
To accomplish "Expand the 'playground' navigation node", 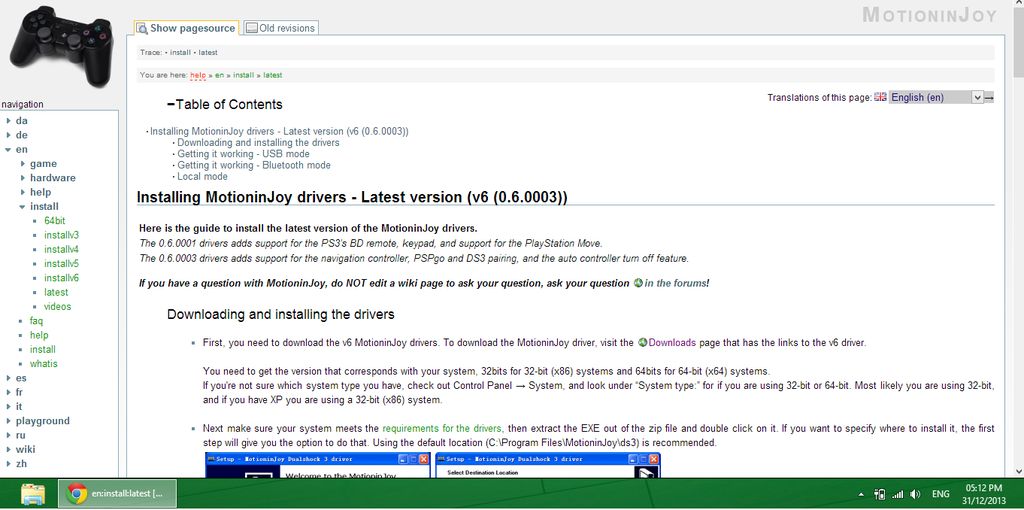I will pos(8,421).
